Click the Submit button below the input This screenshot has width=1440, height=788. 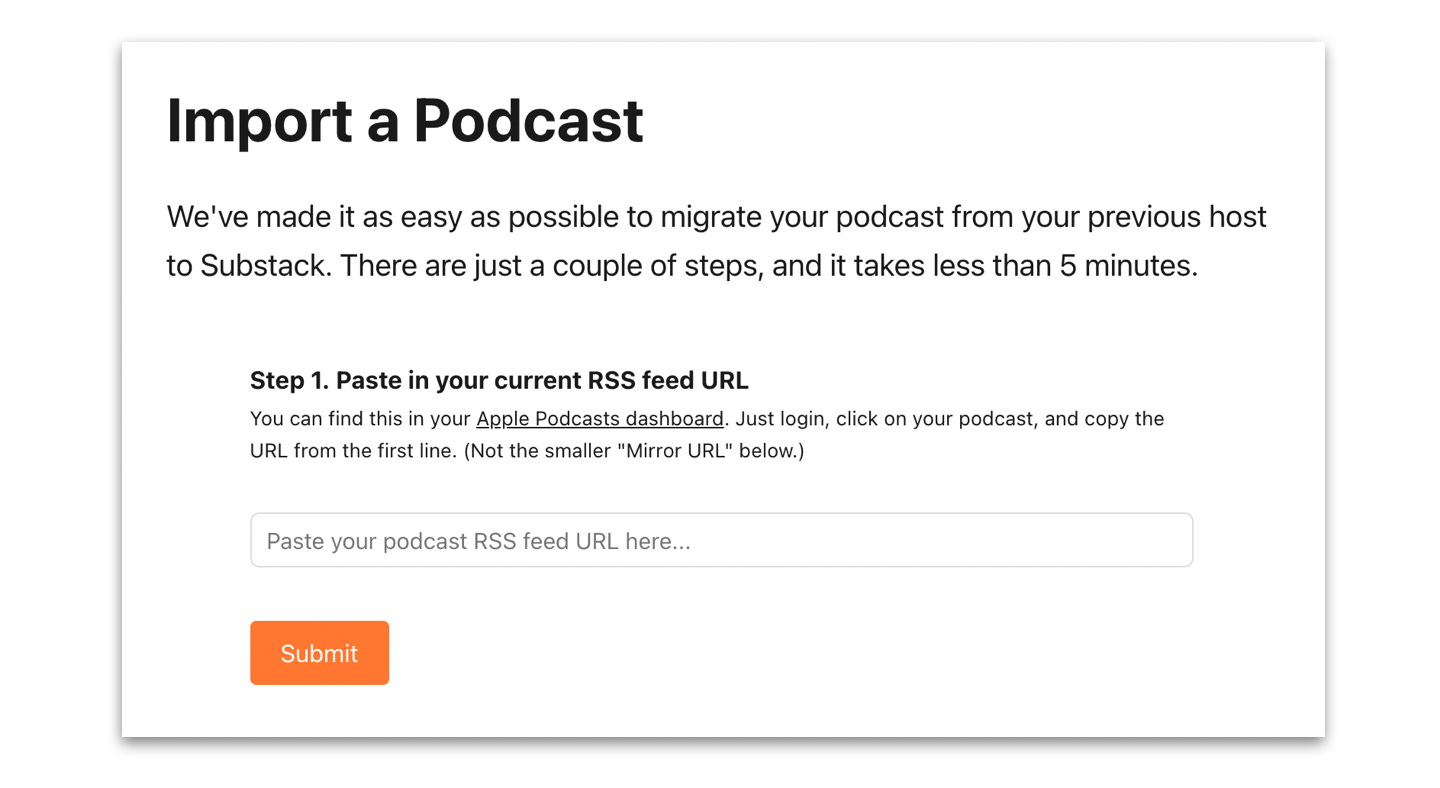click(x=319, y=652)
